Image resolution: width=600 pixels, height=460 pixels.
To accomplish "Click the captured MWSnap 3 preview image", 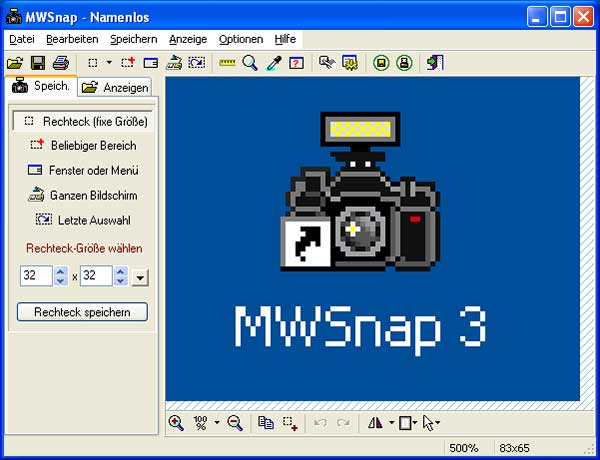I will [373, 239].
